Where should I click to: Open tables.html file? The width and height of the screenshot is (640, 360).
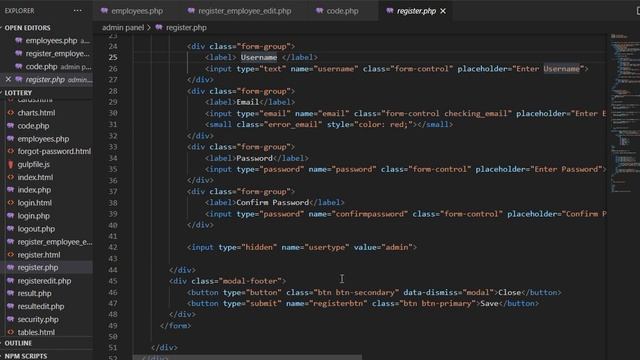coord(36,332)
